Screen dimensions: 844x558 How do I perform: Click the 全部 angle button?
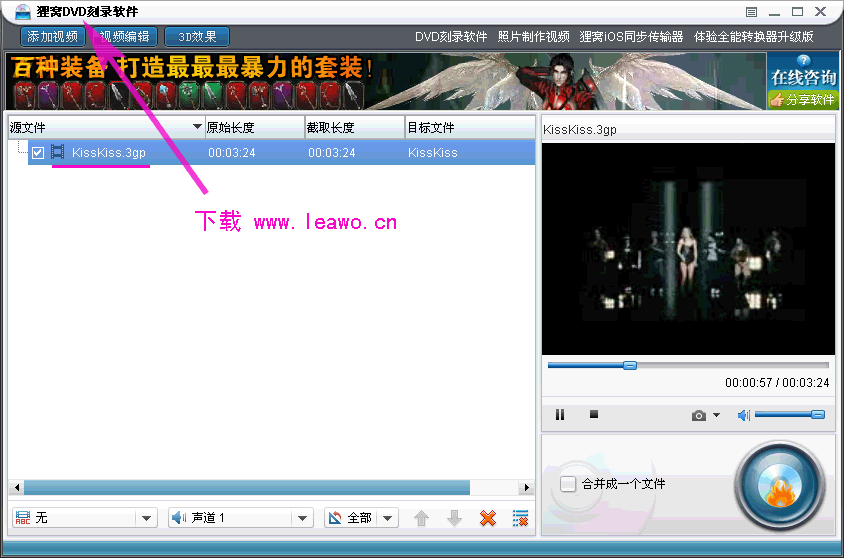[x=351, y=518]
